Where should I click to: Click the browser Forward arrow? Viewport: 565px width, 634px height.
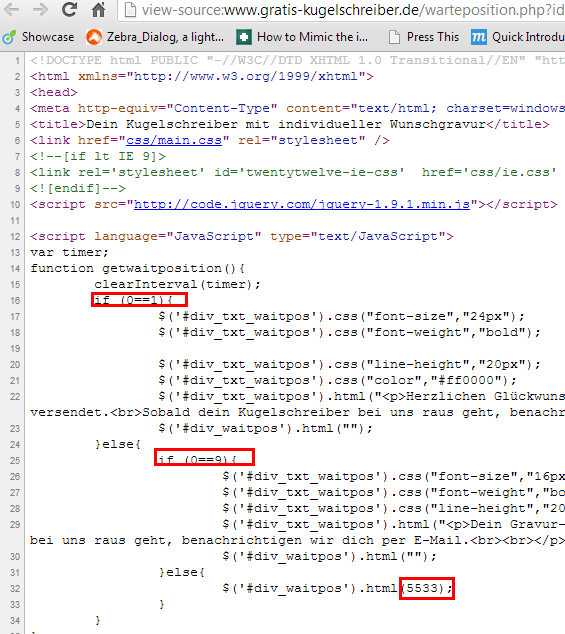(x=40, y=9)
